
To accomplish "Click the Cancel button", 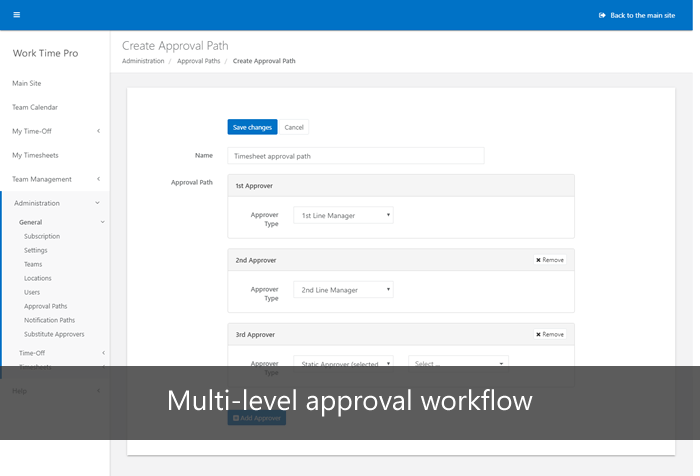I will pos(294,127).
